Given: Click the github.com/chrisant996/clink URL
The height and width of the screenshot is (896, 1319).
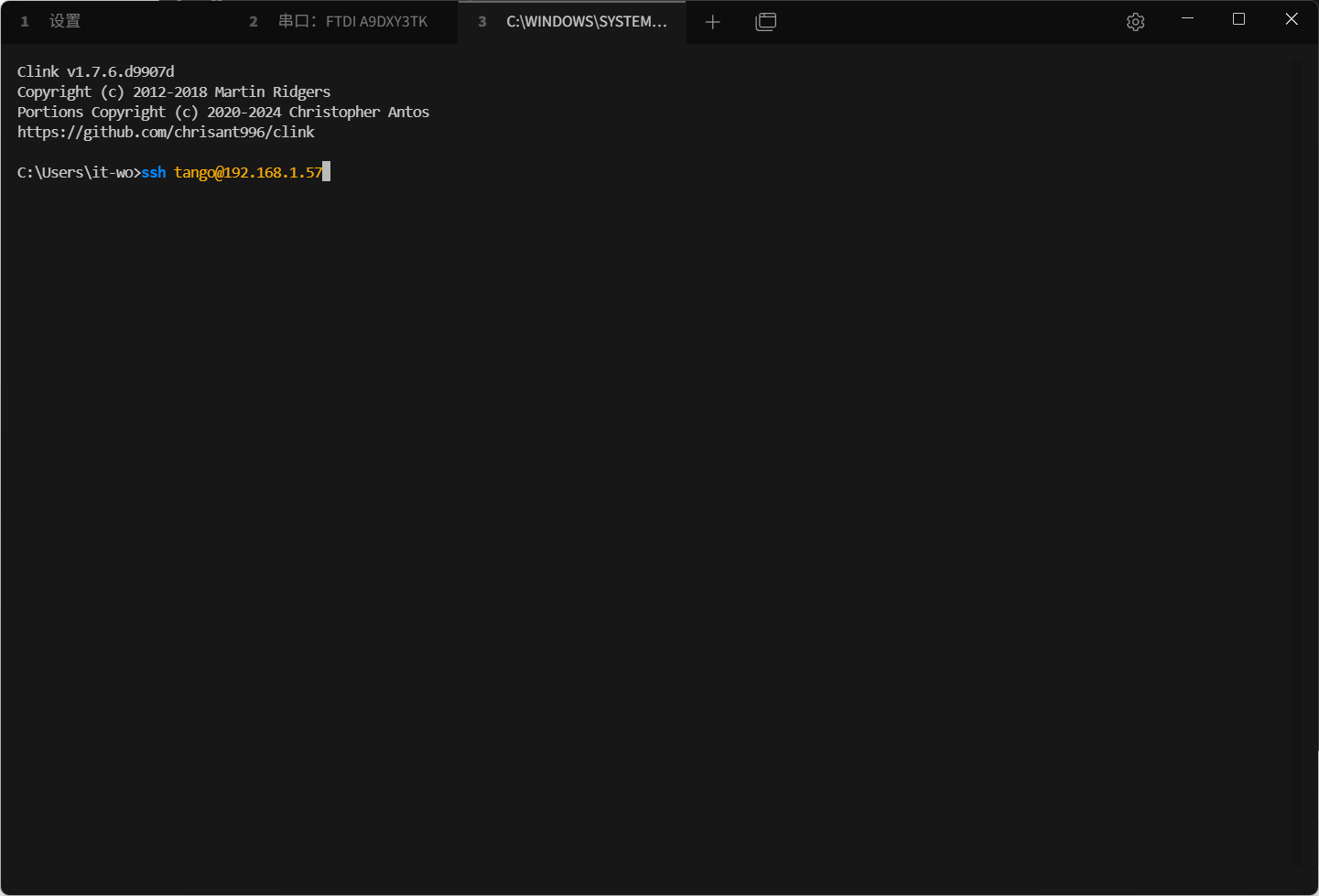Looking at the screenshot, I should pos(166,132).
